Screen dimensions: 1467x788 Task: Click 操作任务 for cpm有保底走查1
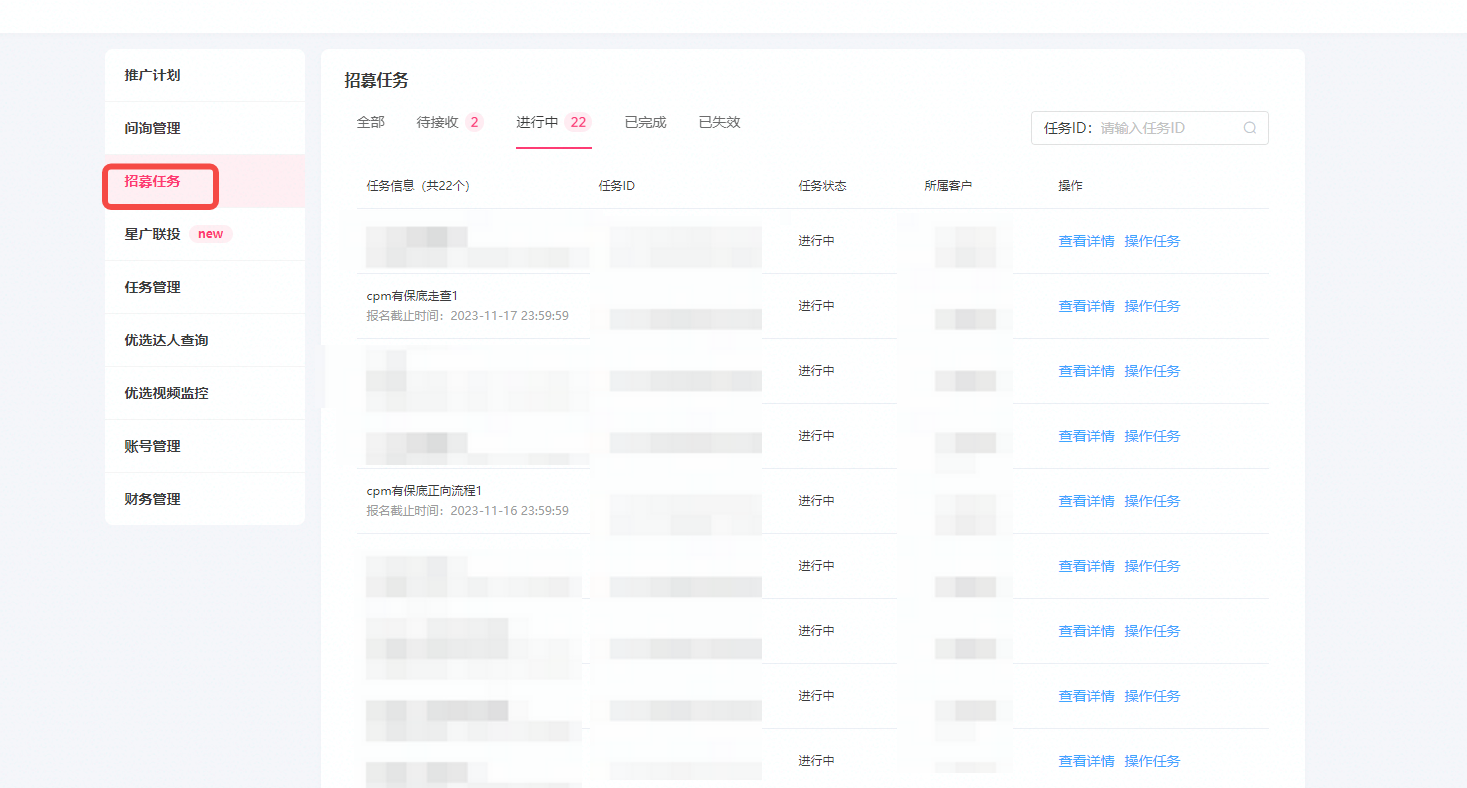coord(1152,306)
